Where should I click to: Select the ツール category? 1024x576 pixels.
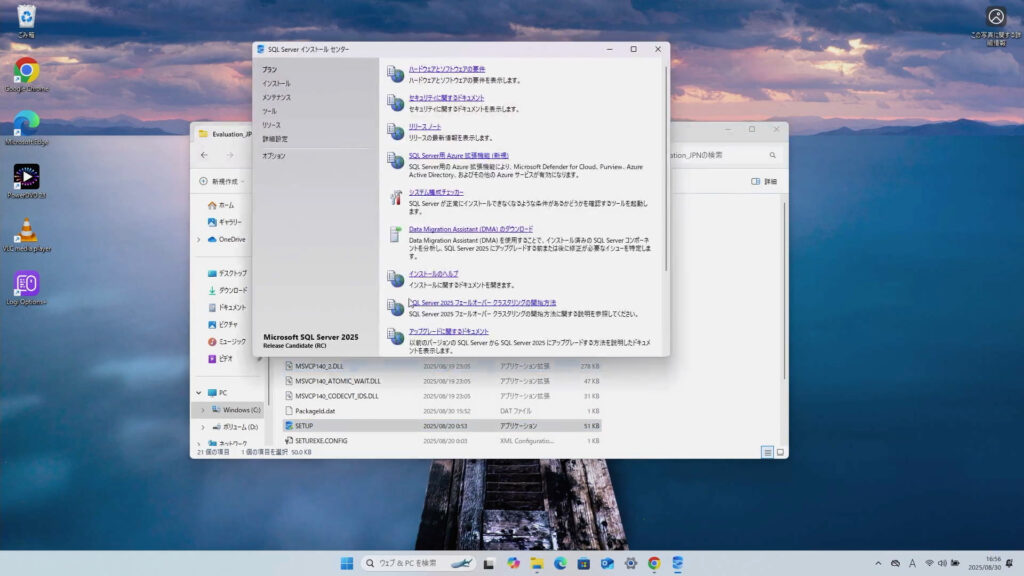click(x=269, y=111)
